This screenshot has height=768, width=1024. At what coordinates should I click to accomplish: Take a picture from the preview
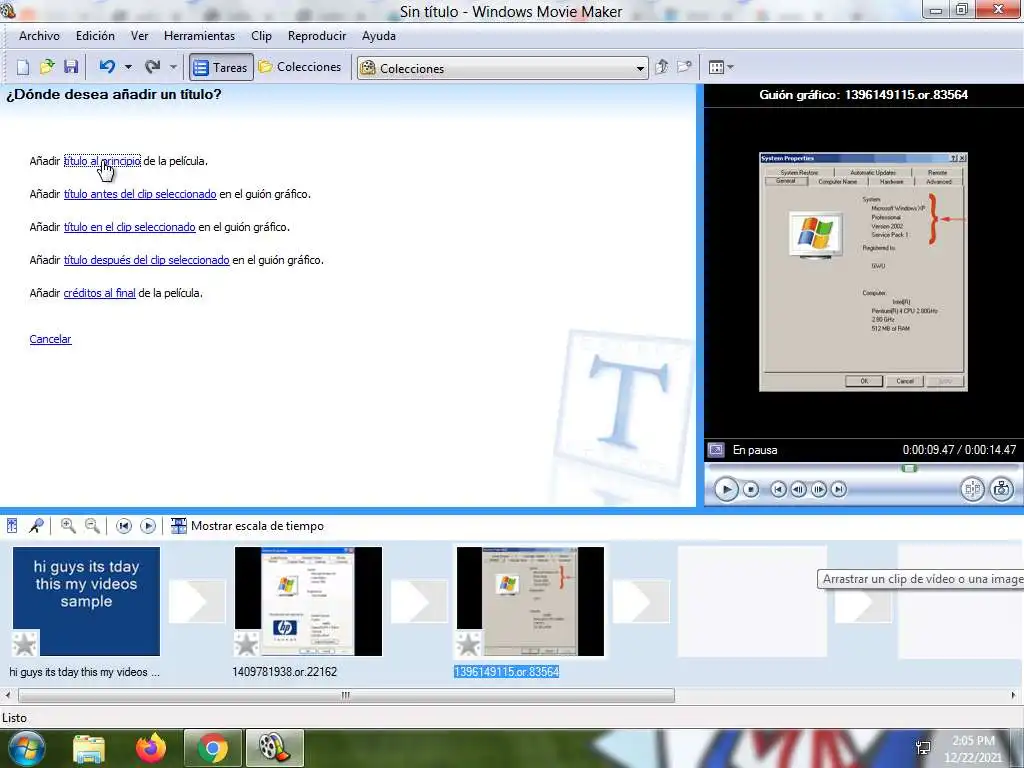coord(1001,489)
